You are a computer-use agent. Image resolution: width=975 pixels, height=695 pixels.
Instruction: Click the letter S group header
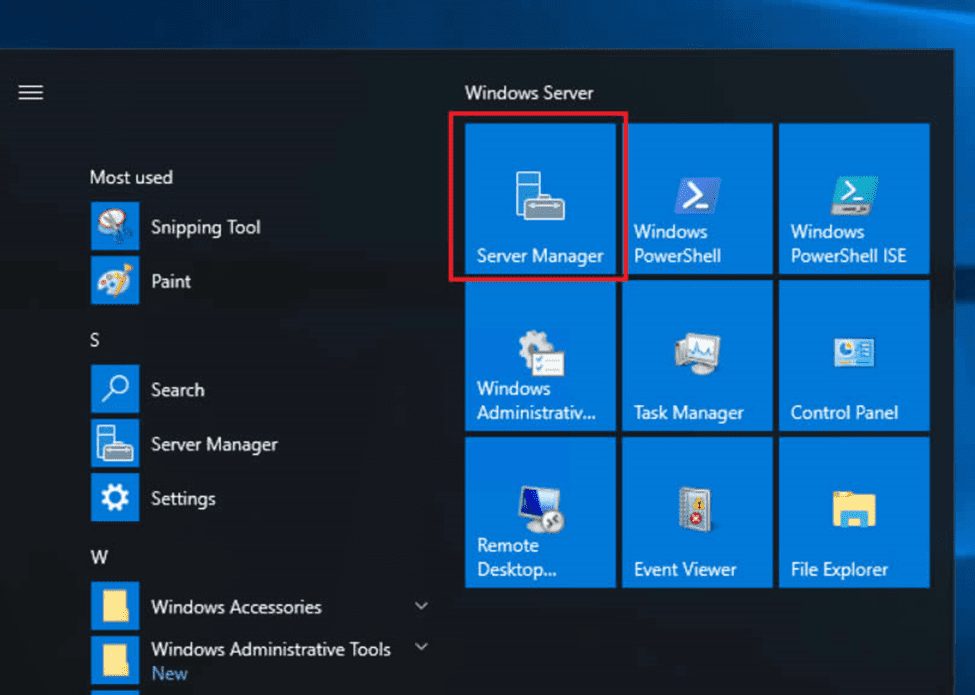[x=95, y=340]
